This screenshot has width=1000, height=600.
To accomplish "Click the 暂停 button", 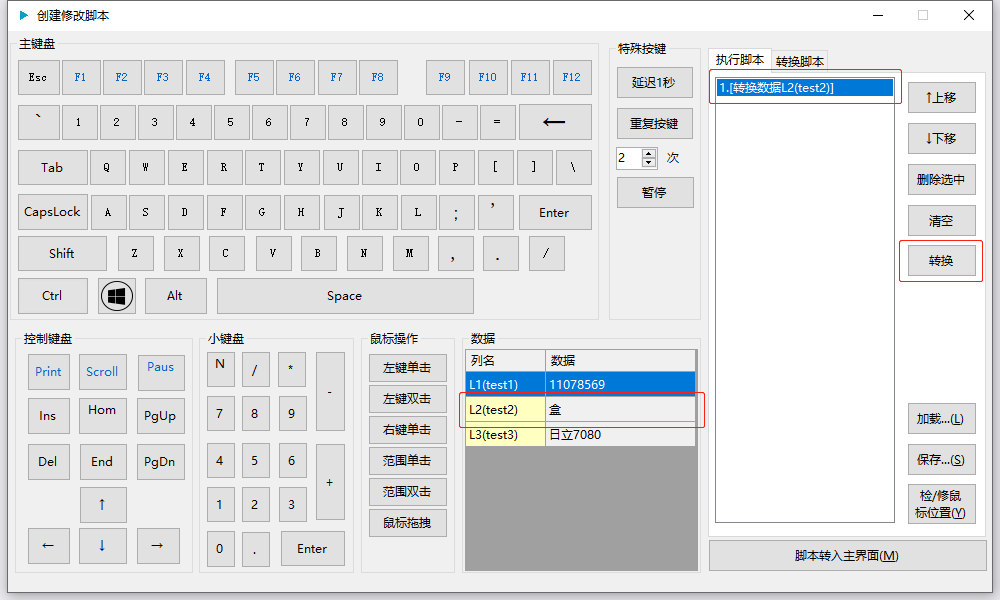I will pyautogui.click(x=654, y=192).
